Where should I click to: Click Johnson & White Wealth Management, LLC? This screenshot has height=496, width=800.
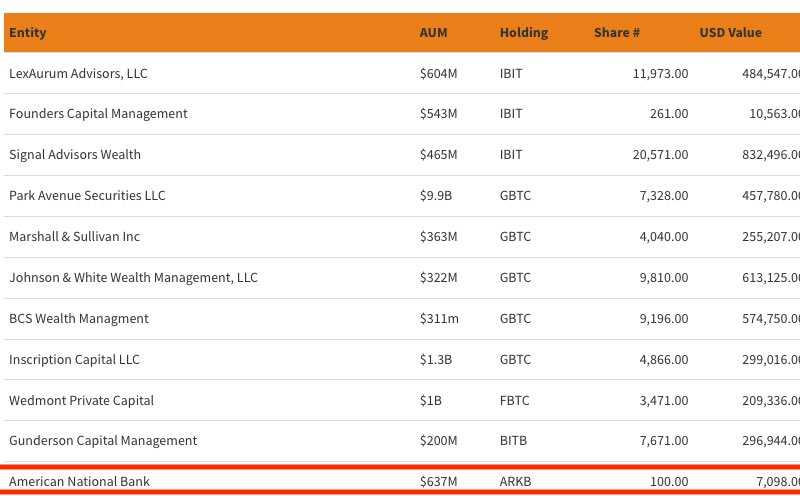tap(133, 278)
